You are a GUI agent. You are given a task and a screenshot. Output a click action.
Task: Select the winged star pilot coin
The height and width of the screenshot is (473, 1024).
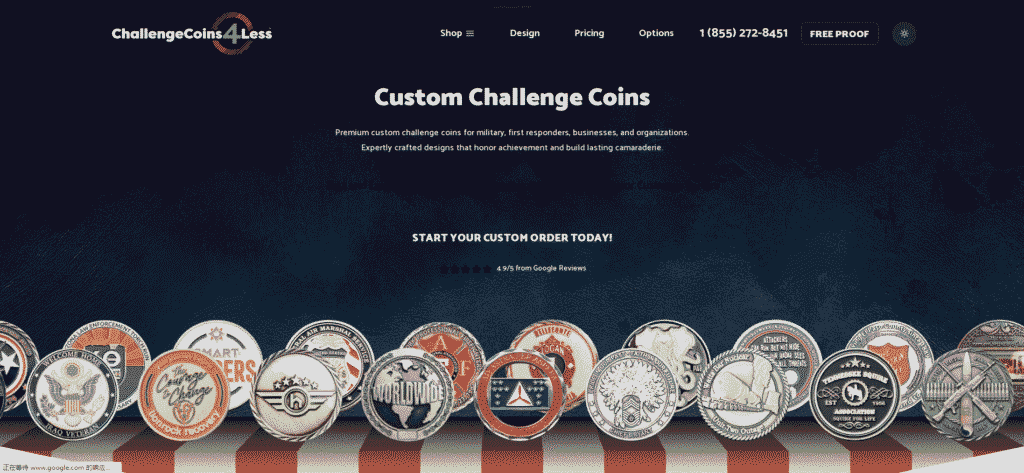(296, 395)
